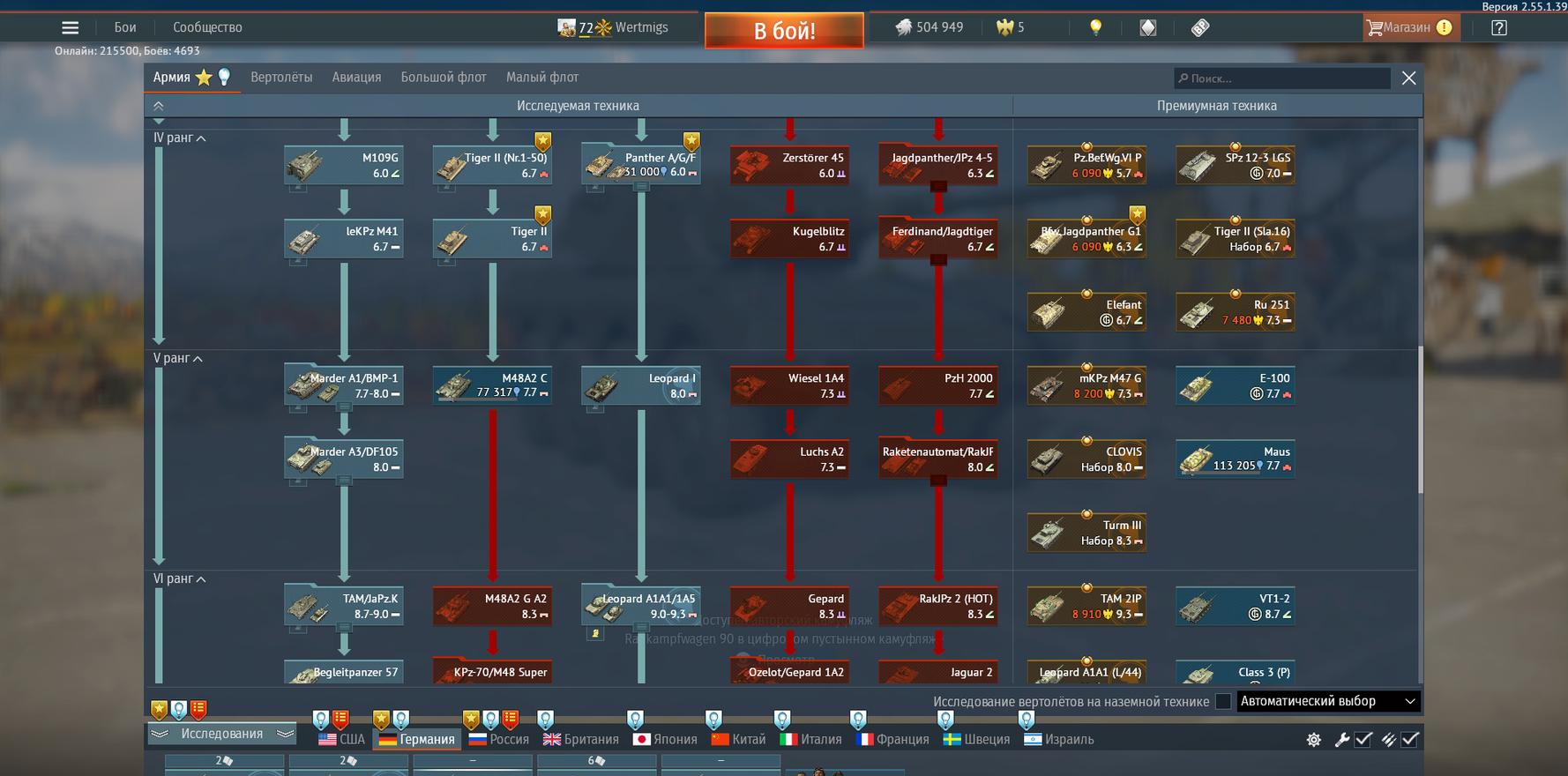Click the Silver Lions currency icon
Image resolution: width=1568 pixels, height=776 pixels.
[x=903, y=27]
